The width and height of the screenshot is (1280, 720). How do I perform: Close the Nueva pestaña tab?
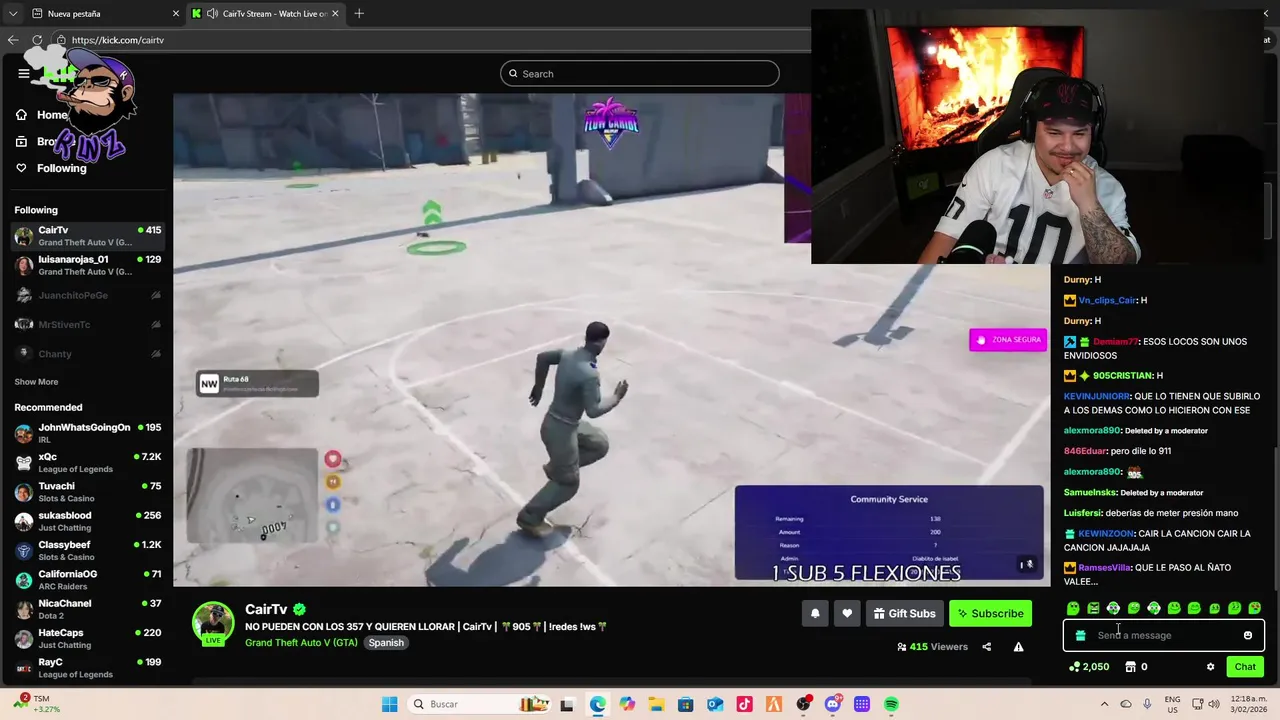[x=176, y=13]
